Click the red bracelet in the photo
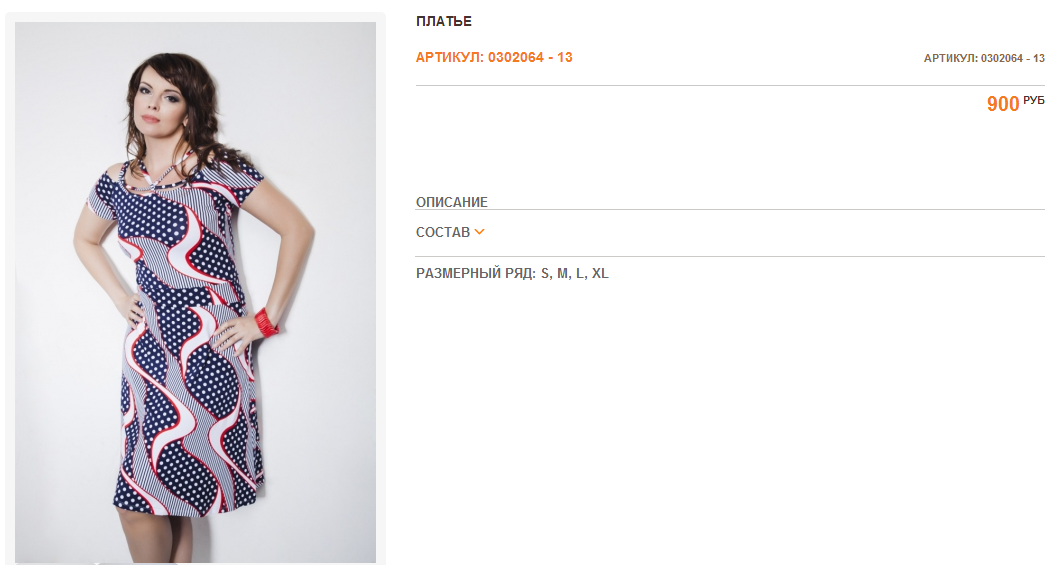The height and width of the screenshot is (565, 1062). (266, 322)
